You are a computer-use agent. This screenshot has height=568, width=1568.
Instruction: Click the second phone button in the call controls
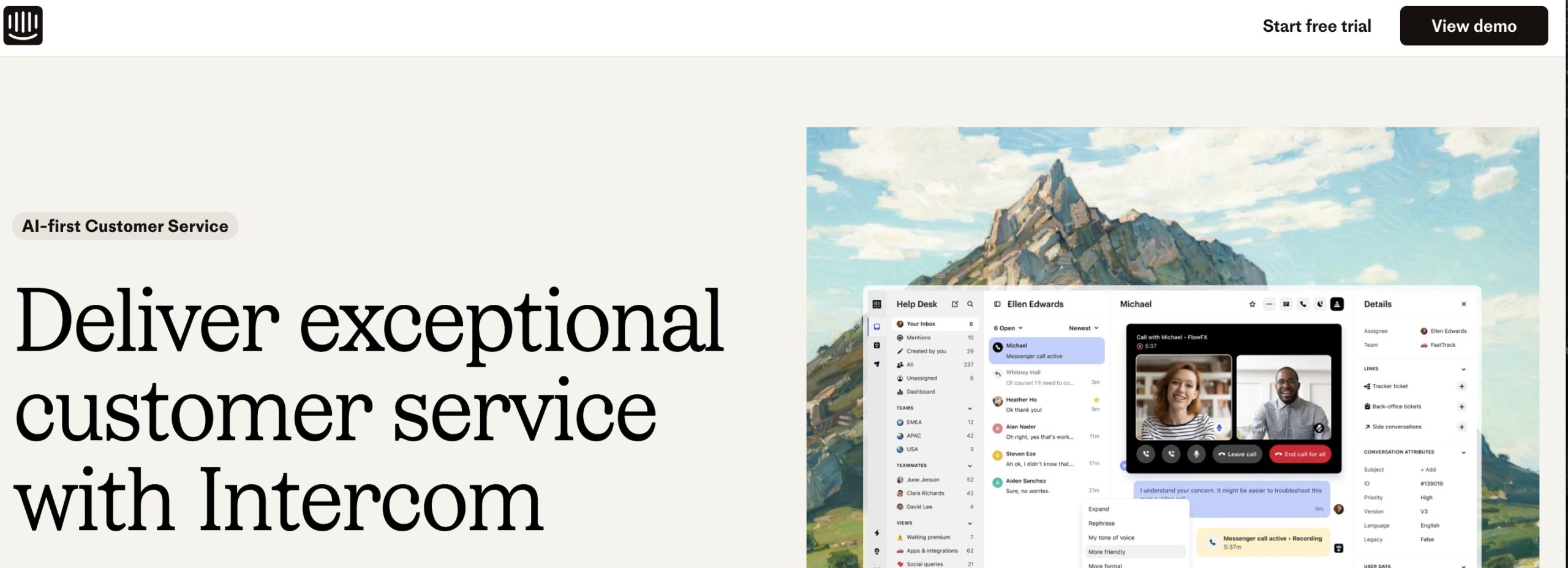(x=1171, y=454)
